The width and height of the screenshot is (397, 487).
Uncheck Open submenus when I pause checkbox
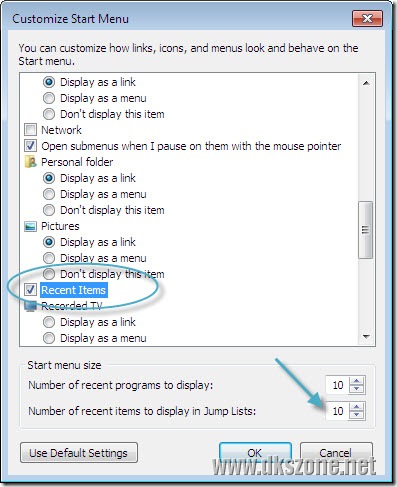pyautogui.click(x=30, y=146)
